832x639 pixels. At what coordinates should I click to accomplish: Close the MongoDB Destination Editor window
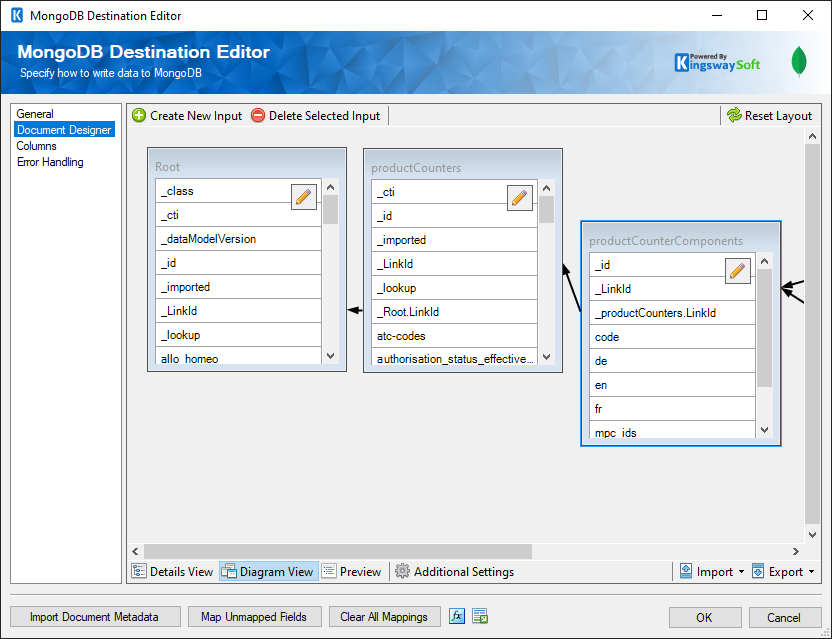point(808,15)
